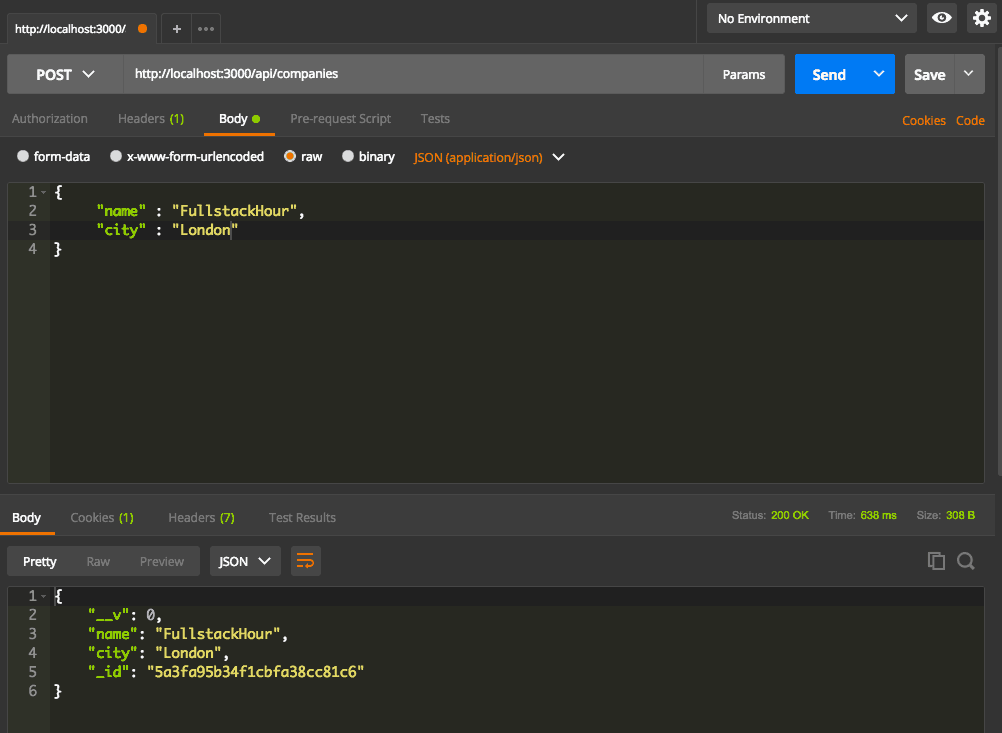Open the No Environment dropdown
This screenshot has width=1002, height=733.
812,19
